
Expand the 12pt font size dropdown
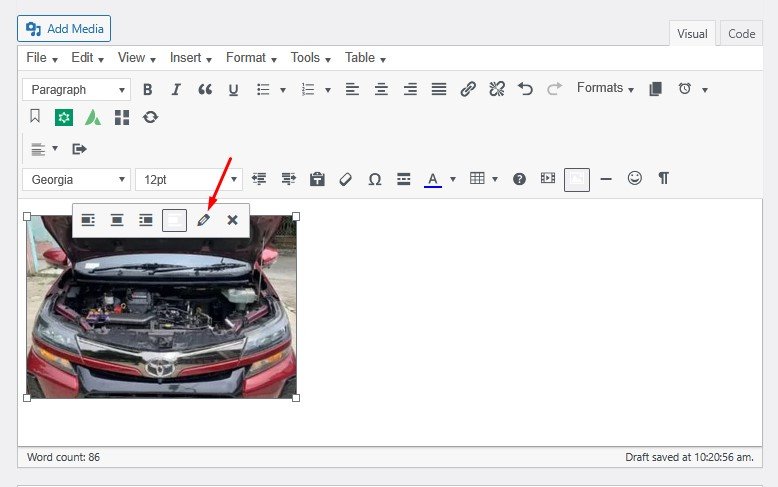coord(188,179)
